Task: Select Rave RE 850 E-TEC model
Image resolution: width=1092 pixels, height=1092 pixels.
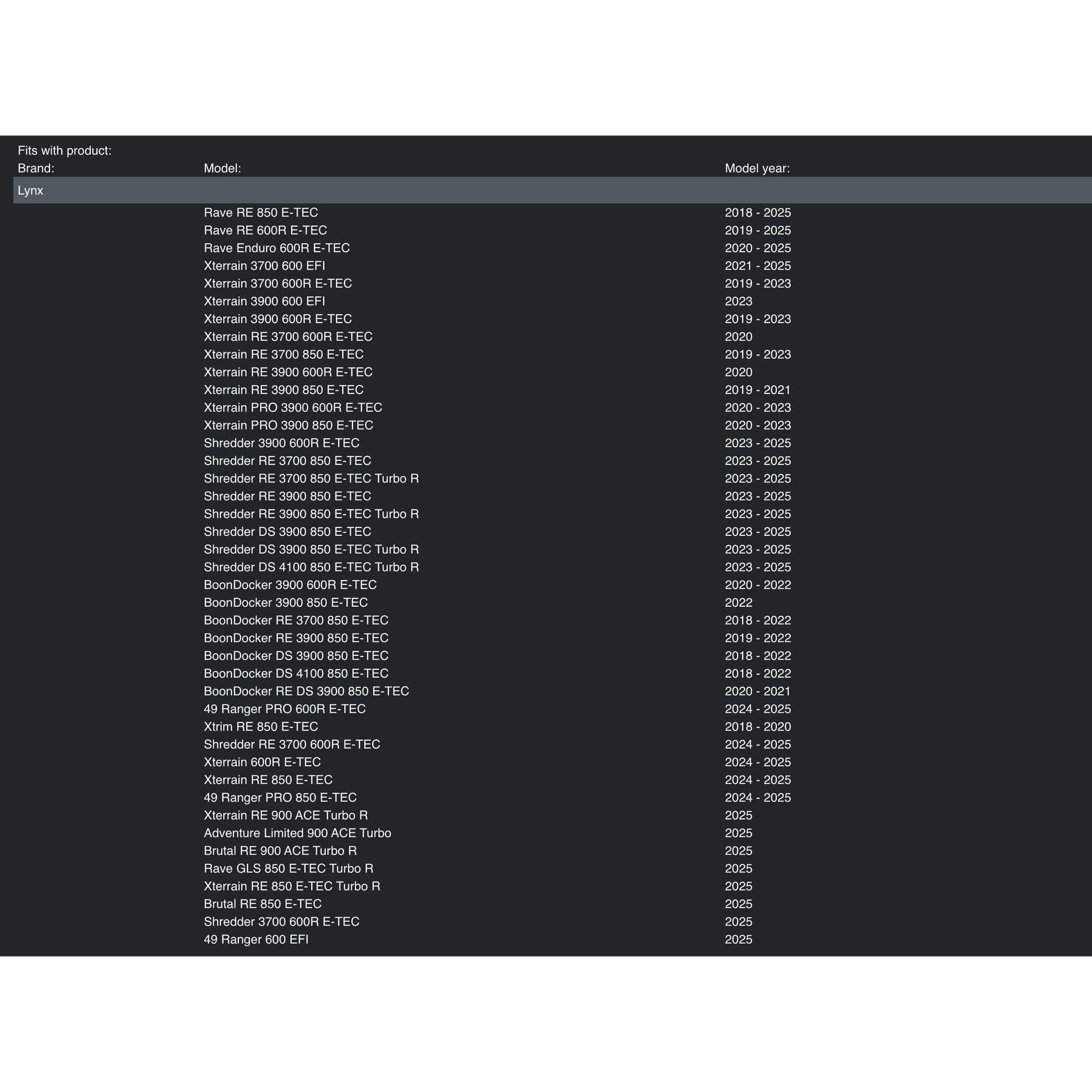Action: [261, 213]
